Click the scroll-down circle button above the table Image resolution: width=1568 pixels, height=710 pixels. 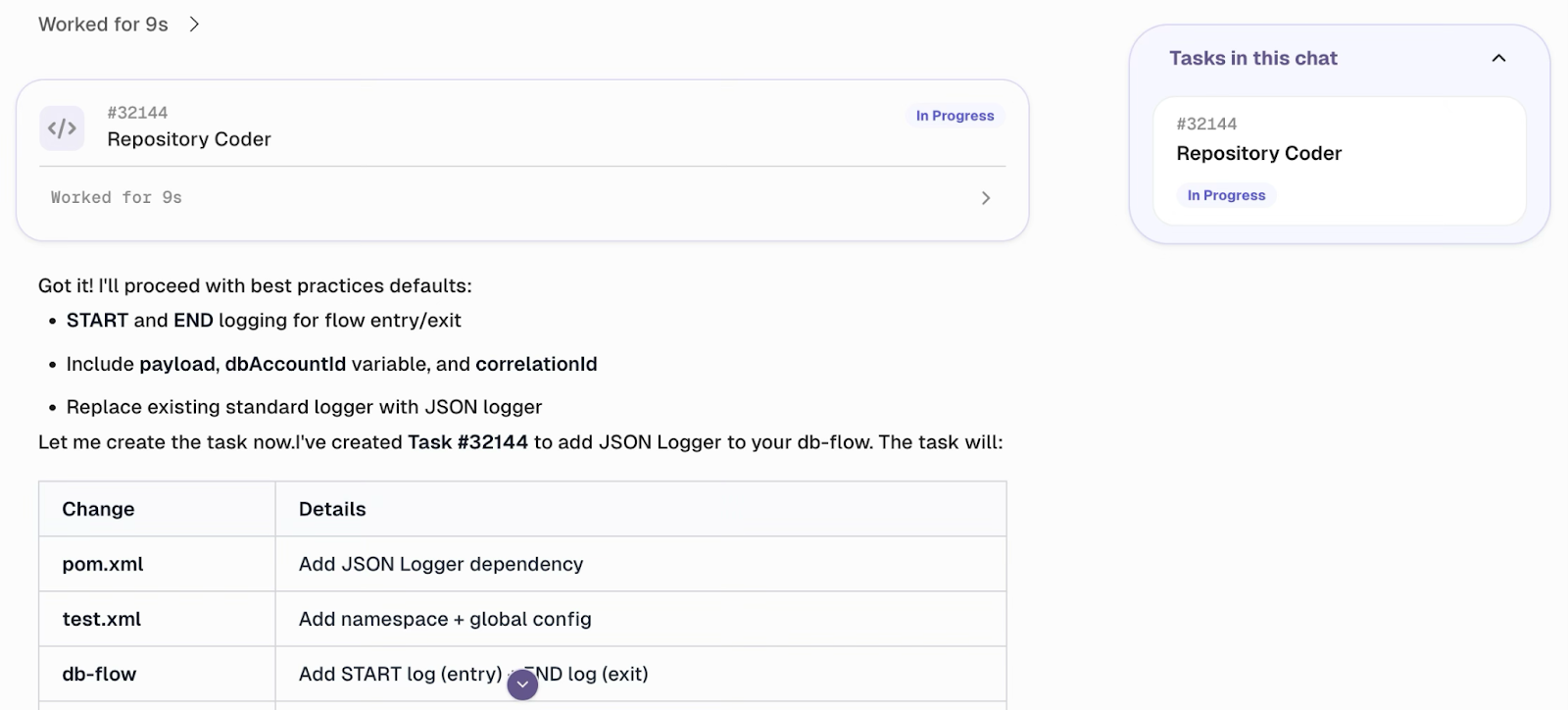click(522, 684)
